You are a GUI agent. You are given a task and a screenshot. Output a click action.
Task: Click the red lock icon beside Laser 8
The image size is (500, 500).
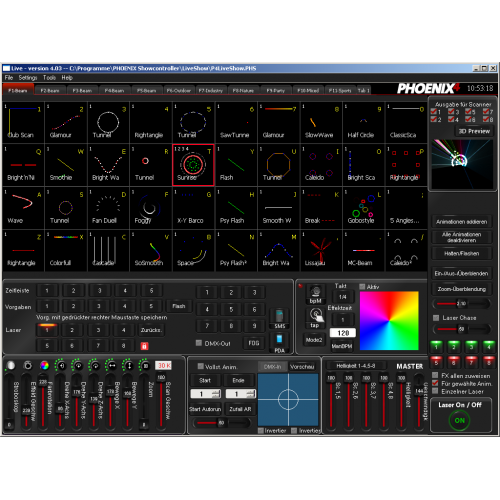(x=144, y=346)
